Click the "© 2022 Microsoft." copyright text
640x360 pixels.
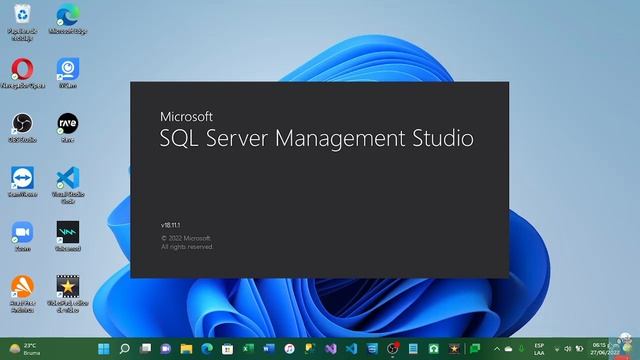coord(186,238)
